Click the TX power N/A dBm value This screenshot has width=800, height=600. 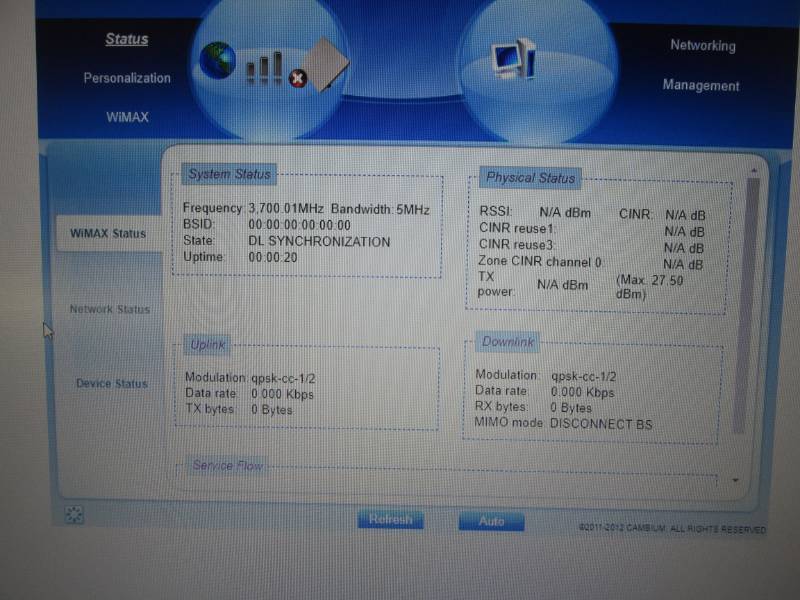(562, 285)
